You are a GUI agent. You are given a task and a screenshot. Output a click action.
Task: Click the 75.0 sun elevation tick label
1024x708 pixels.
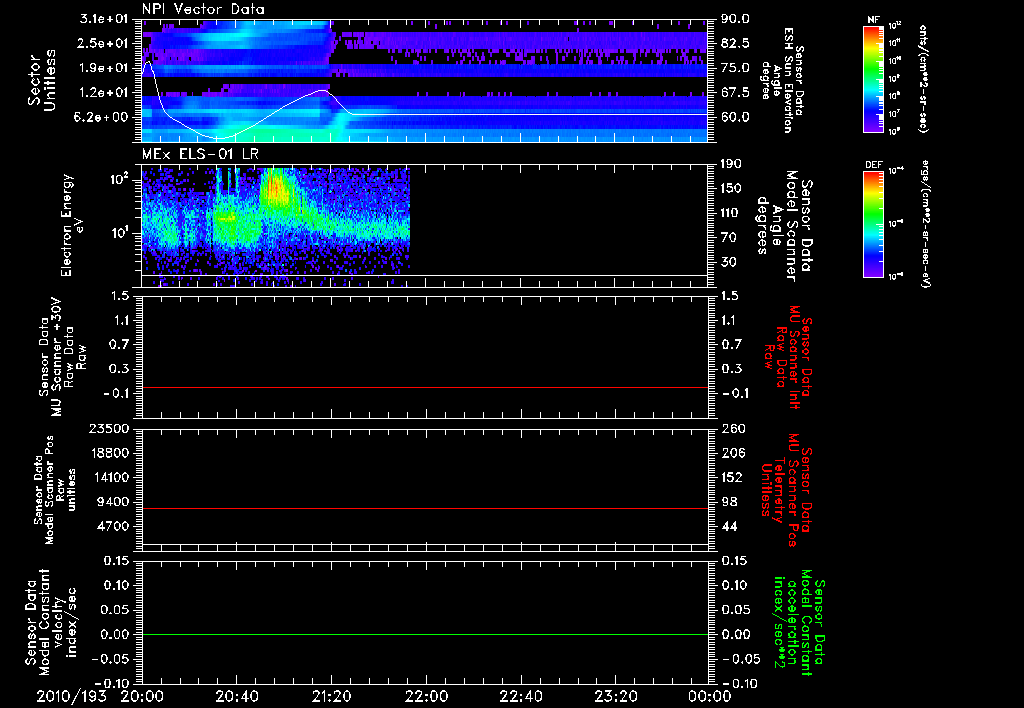click(735, 68)
